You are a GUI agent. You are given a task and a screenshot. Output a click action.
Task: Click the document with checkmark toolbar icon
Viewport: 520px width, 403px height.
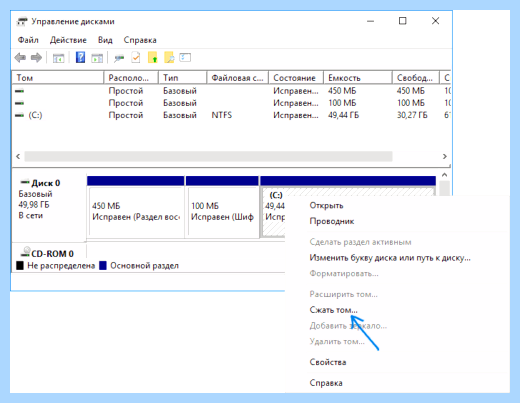click(136, 58)
